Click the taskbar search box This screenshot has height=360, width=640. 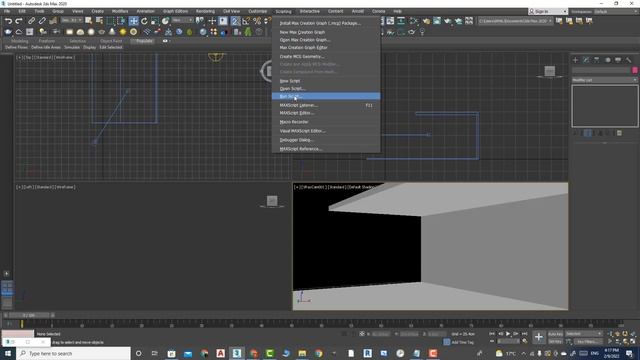point(73,353)
